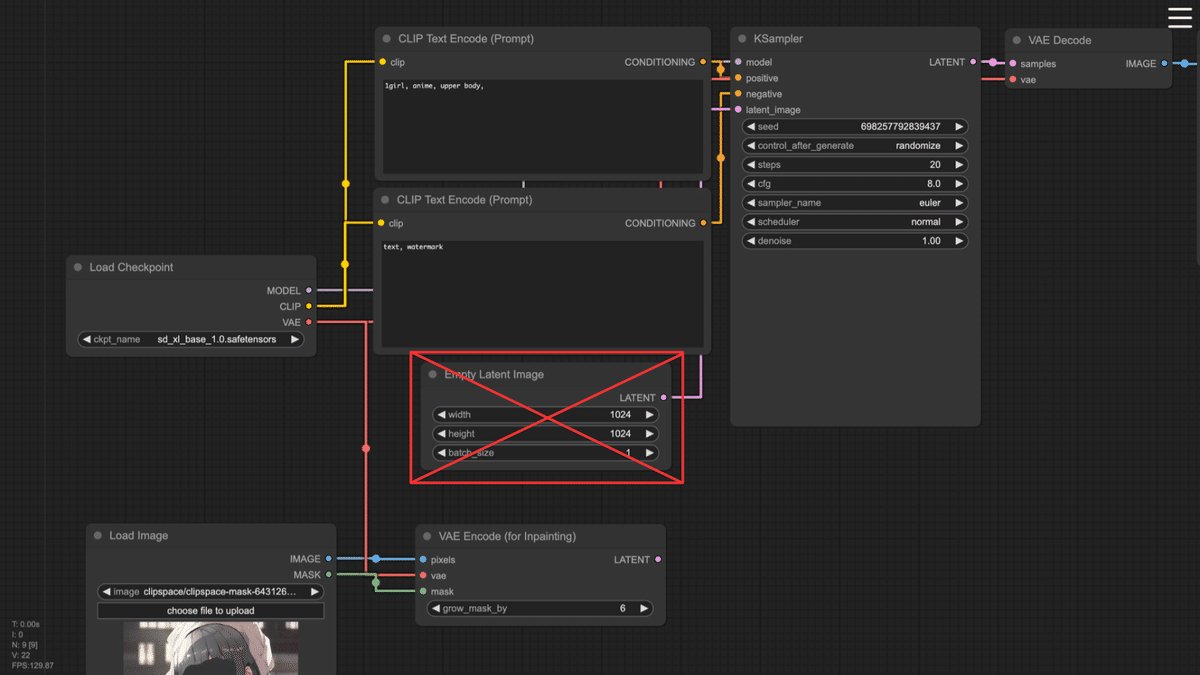Increase steps value with its right arrow

[959, 164]
